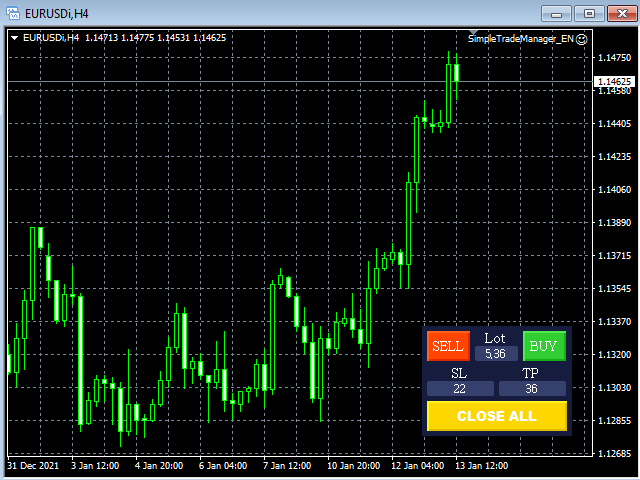The width and height of the screenshot is (640, 480).
Task: Click the 3 Jan 12:00 time axis label
Action: tap(95, 466)
